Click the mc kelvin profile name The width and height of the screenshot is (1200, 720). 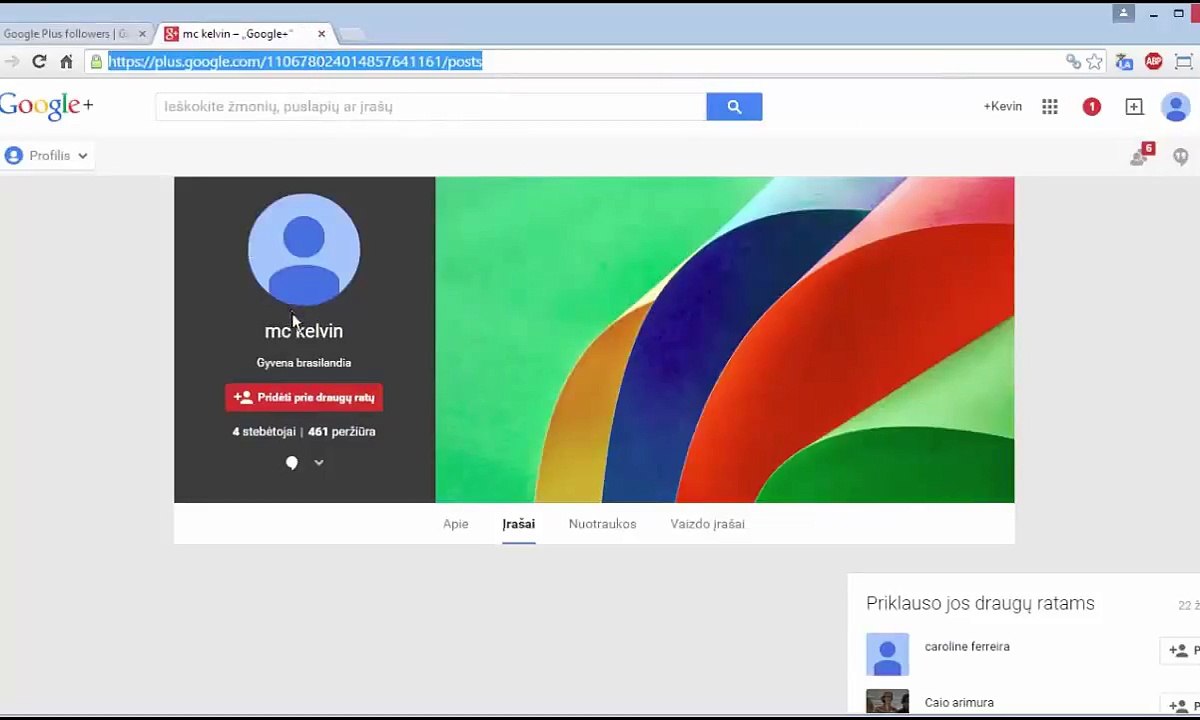coord(304,331)
